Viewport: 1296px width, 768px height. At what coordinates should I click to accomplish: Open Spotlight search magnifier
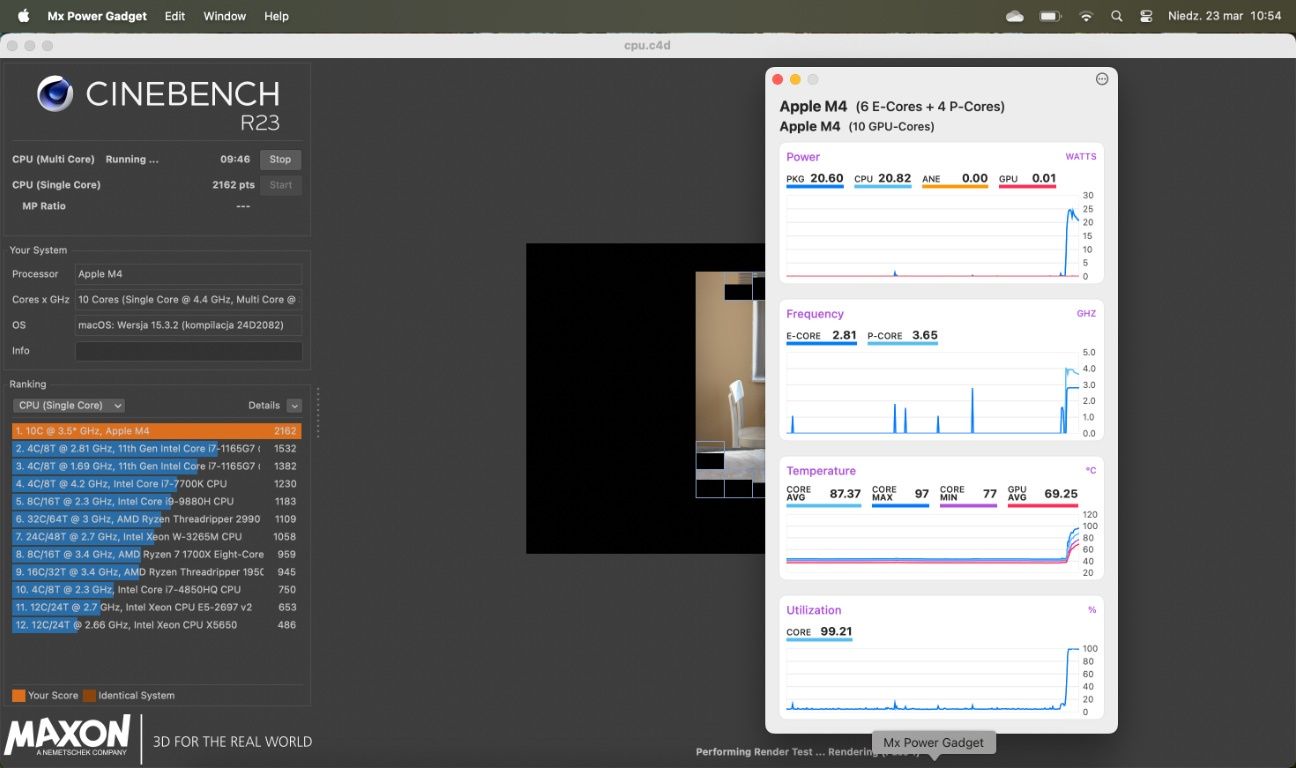click(1117, 16)
